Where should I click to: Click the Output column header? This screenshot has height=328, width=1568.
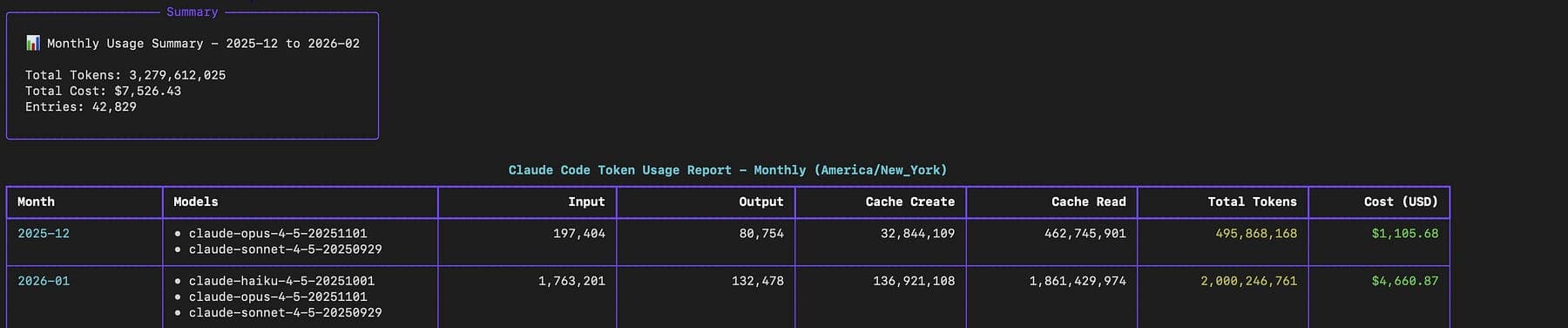761,202
